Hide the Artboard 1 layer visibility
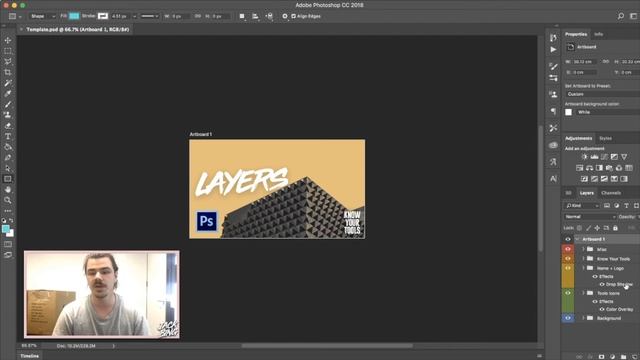Image resolution: width=640 pixels, height=360 pixels. (x=568, y=239)
